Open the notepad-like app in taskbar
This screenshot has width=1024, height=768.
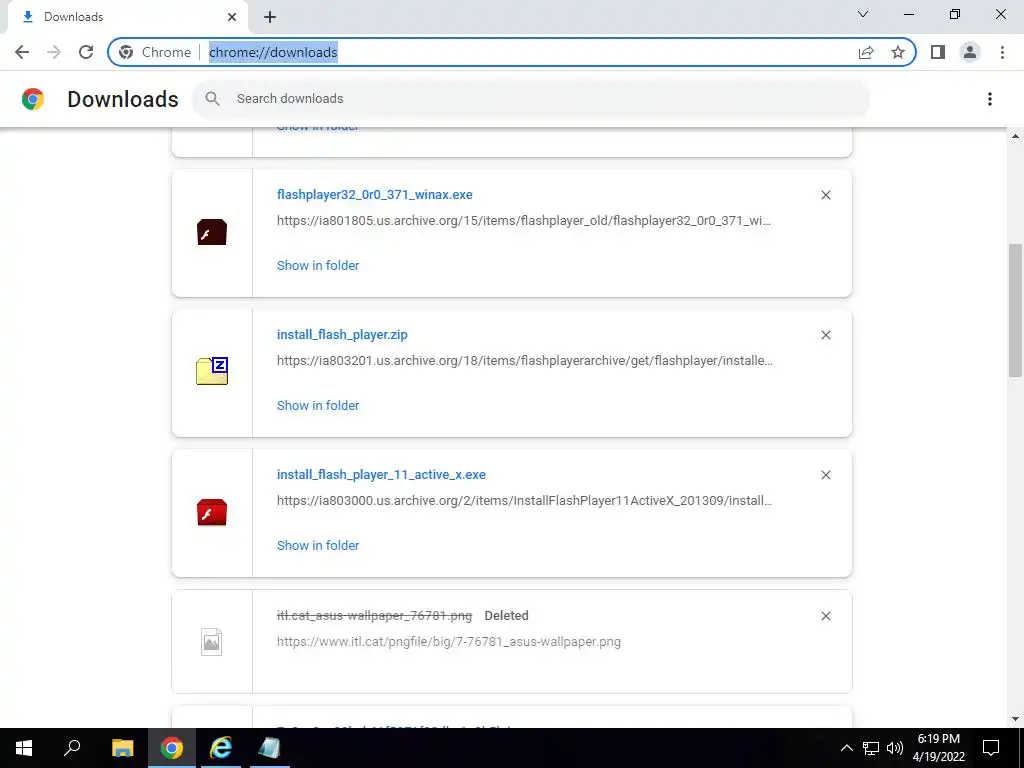click(x=269, y=748)
